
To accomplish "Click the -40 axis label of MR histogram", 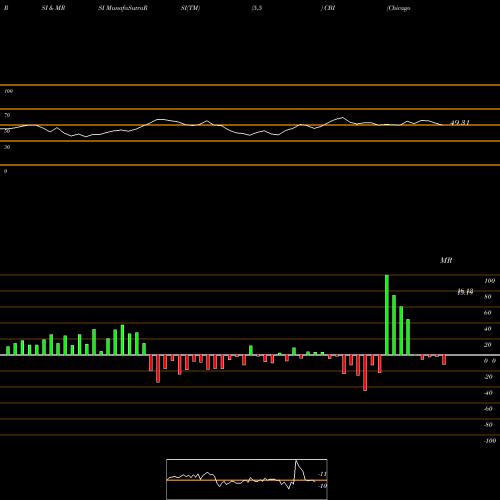I will [x=488, y=393].
